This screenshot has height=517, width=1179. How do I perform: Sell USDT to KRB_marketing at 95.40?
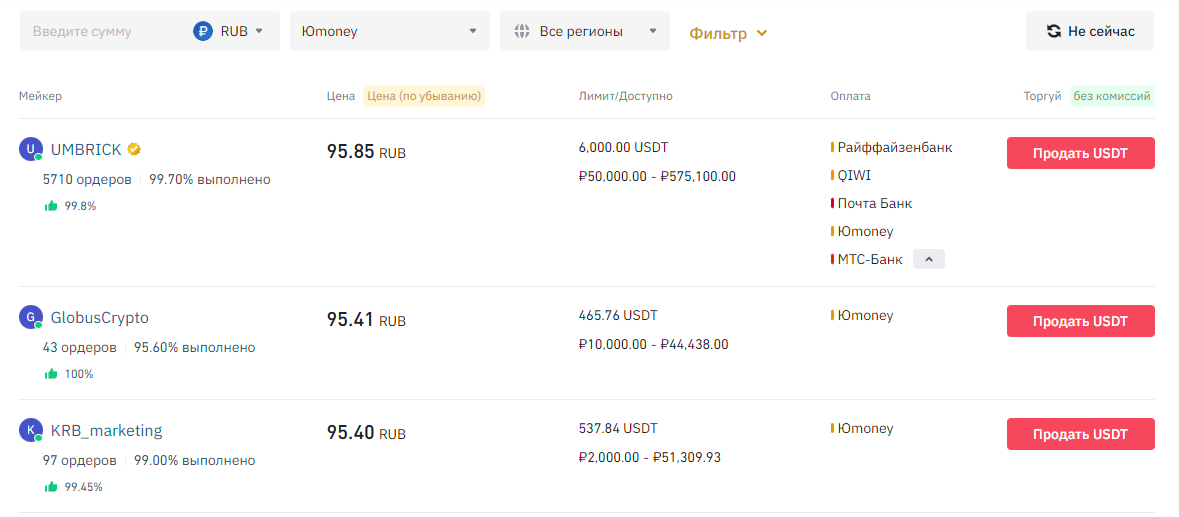coord(1080,434)
